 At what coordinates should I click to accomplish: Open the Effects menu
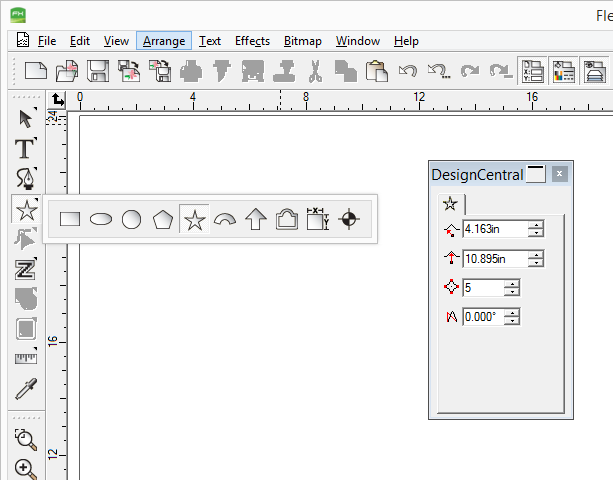252,41
